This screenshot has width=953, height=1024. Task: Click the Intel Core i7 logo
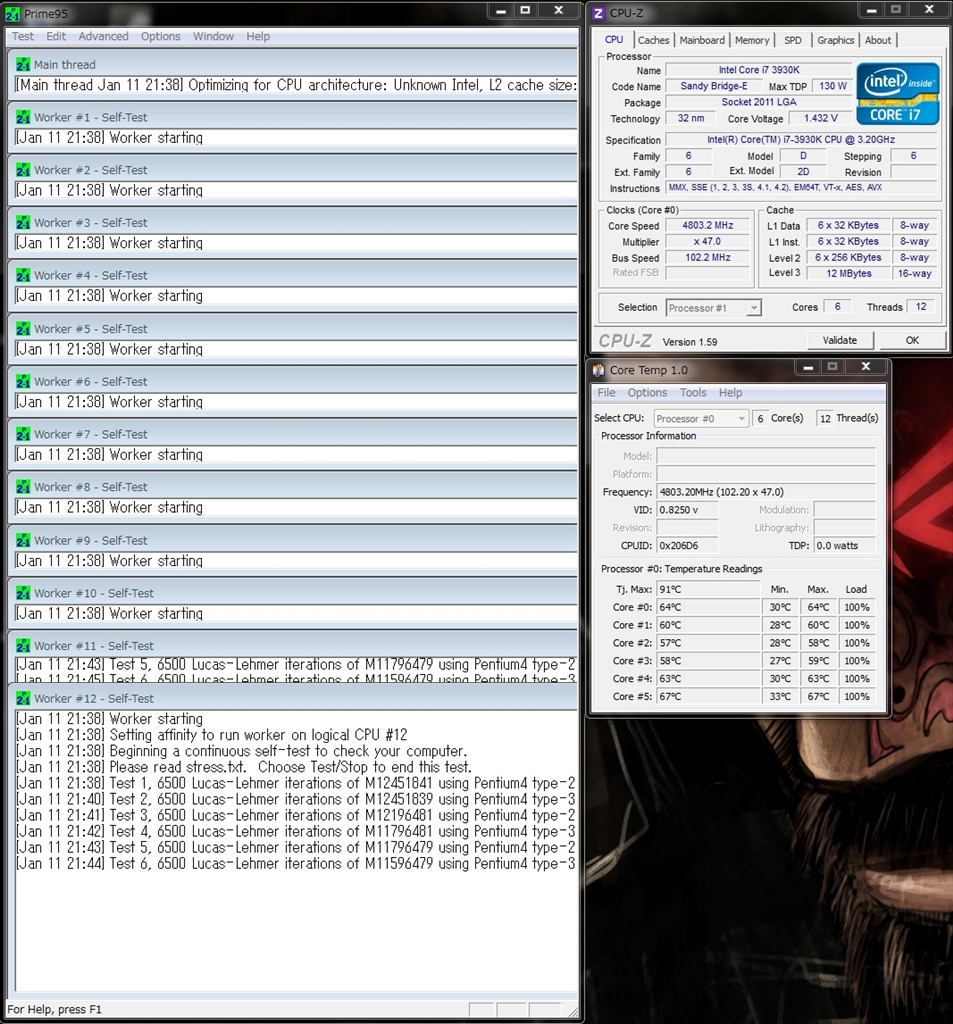coord(897,94)
